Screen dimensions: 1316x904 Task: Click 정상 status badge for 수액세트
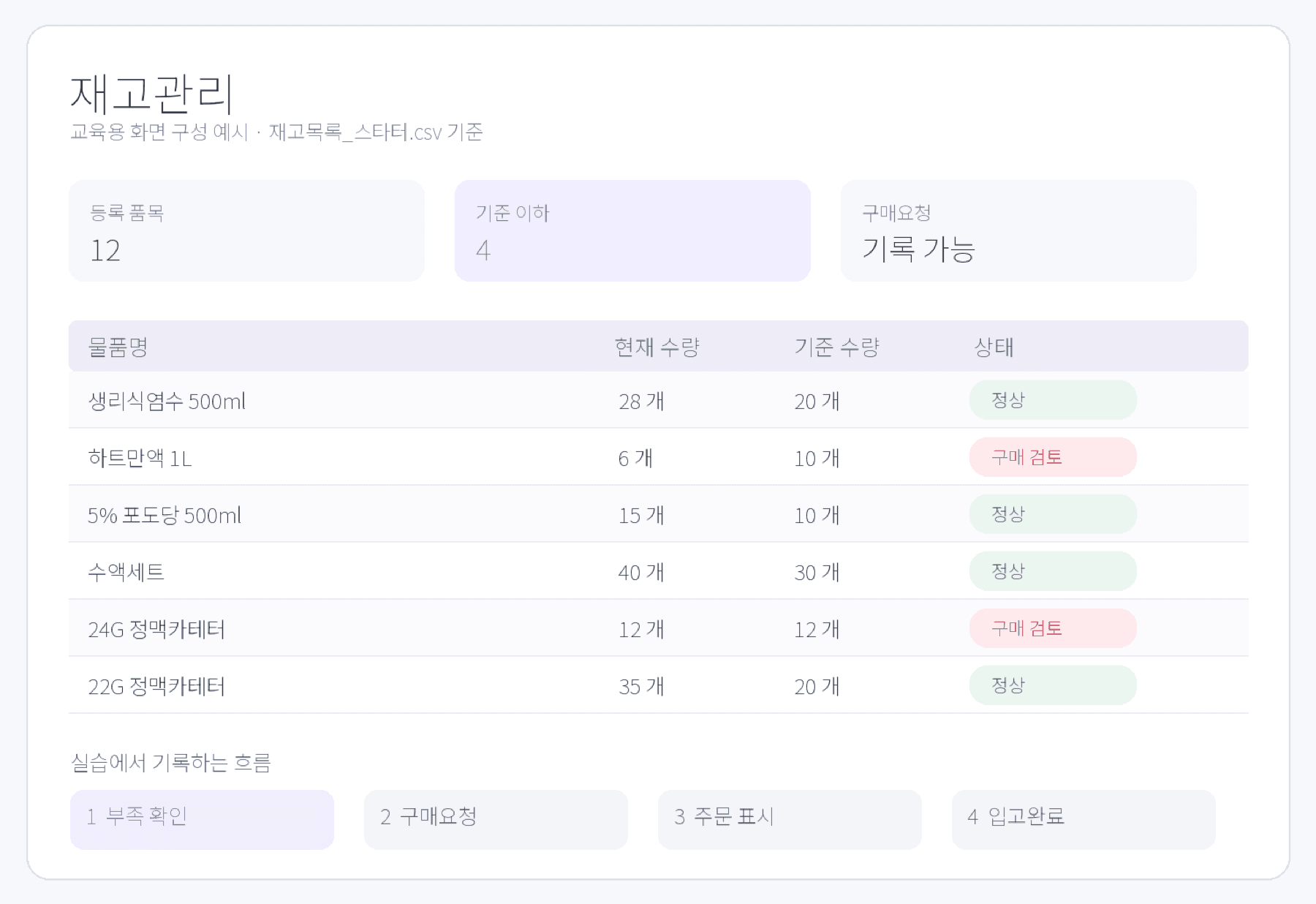[1053, 571]
